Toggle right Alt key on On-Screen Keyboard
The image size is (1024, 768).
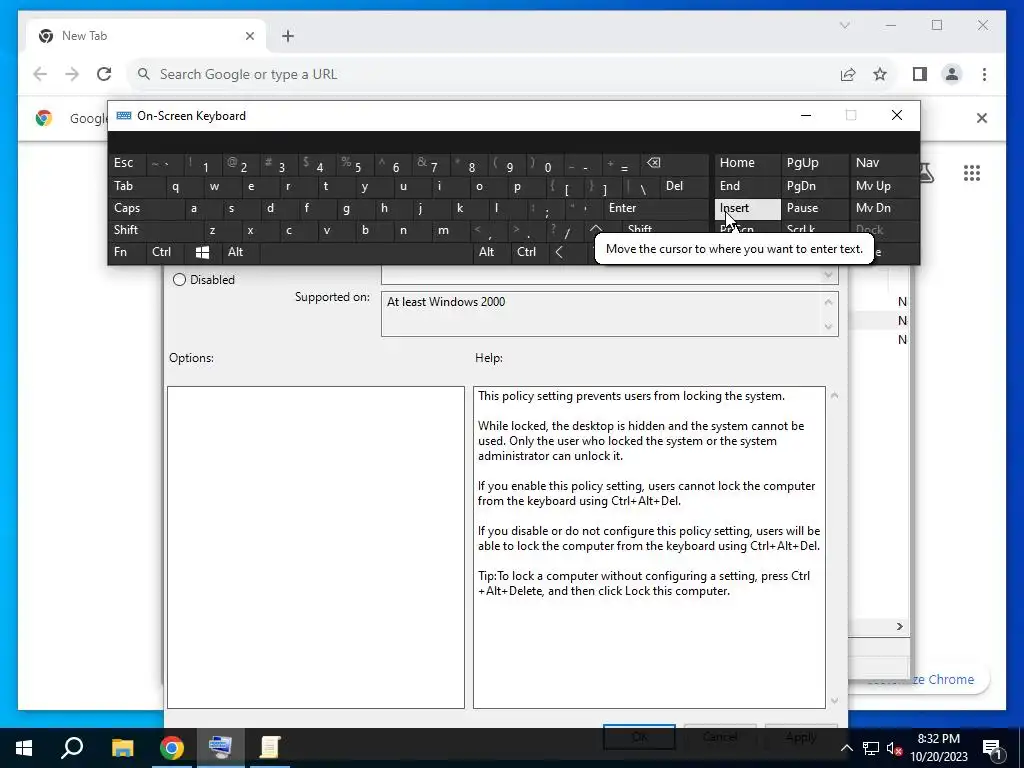(x=491, y=252)
